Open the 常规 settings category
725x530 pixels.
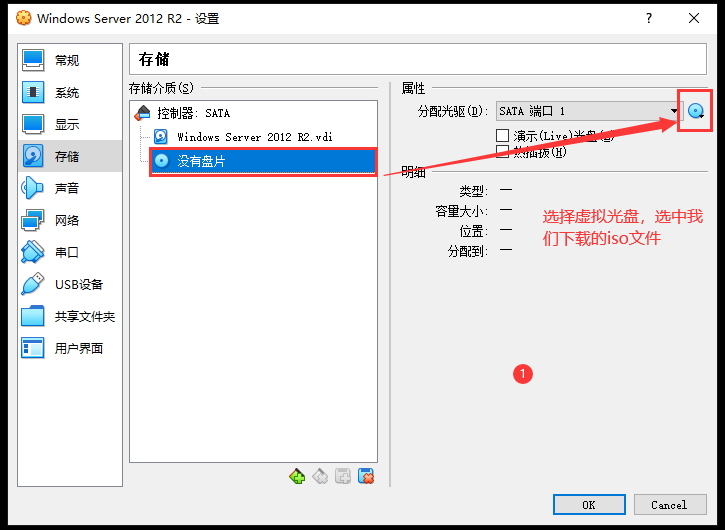(x=70, y=60)
